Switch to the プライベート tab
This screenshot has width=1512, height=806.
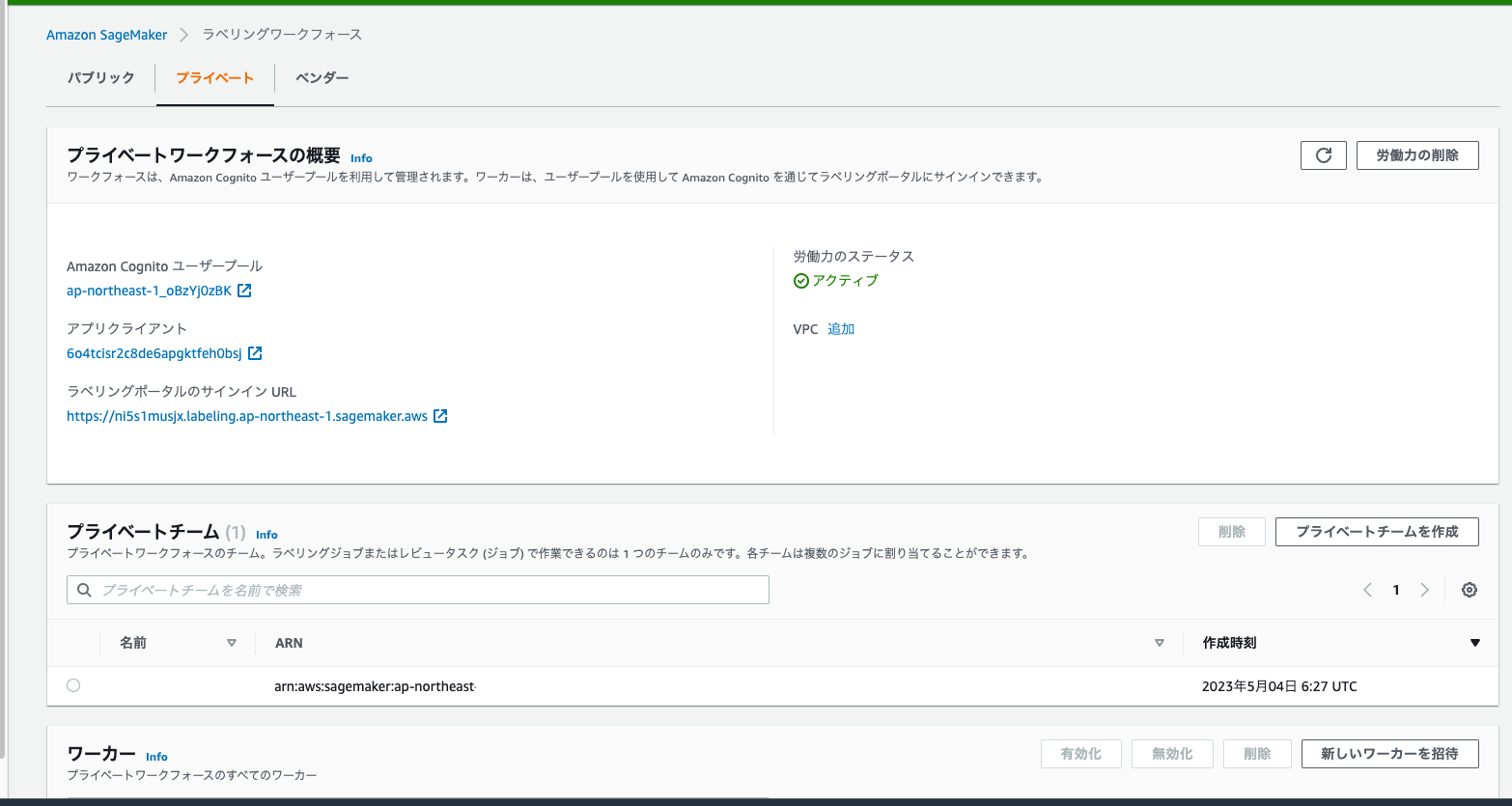point(214,77)
